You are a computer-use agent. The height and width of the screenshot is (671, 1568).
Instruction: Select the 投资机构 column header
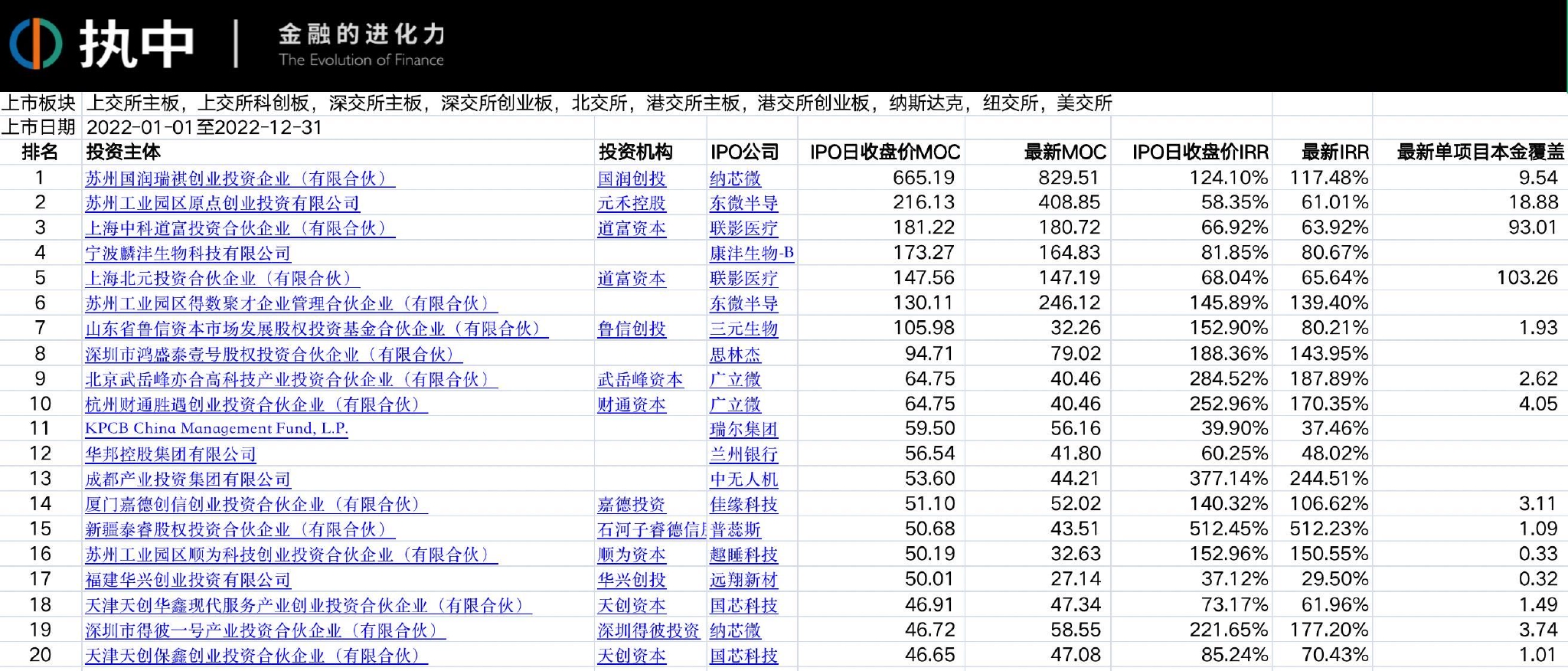635,152
